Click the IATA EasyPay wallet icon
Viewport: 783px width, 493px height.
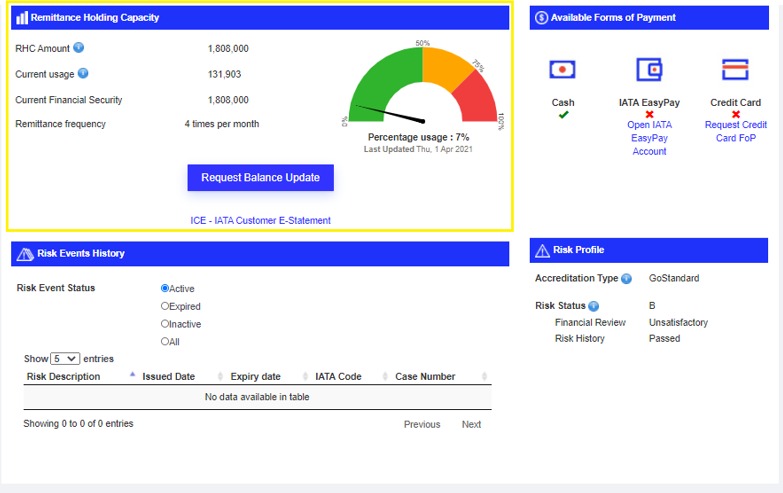pyautogui.click(x=649, y=70)
